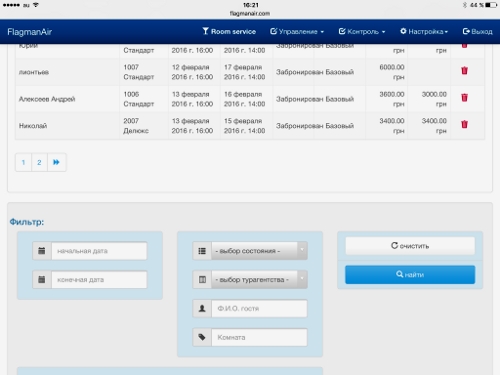Click list icon beside выбор состояния
500x375 pixels.
tap(202, 251)
